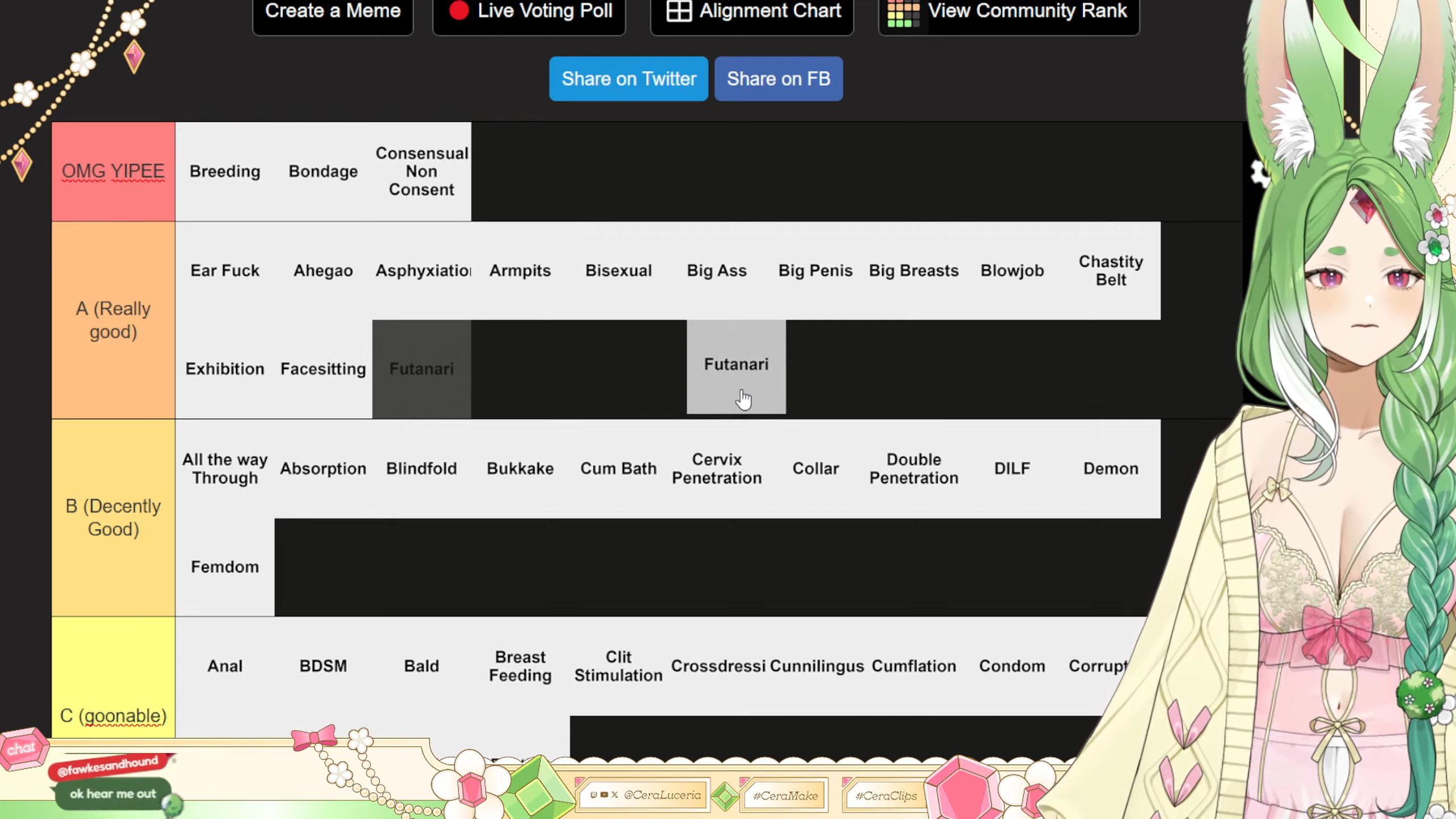1456x819 pixels.
Task: Click the pink chat gem icon
Action: click(x=23, y=748)
